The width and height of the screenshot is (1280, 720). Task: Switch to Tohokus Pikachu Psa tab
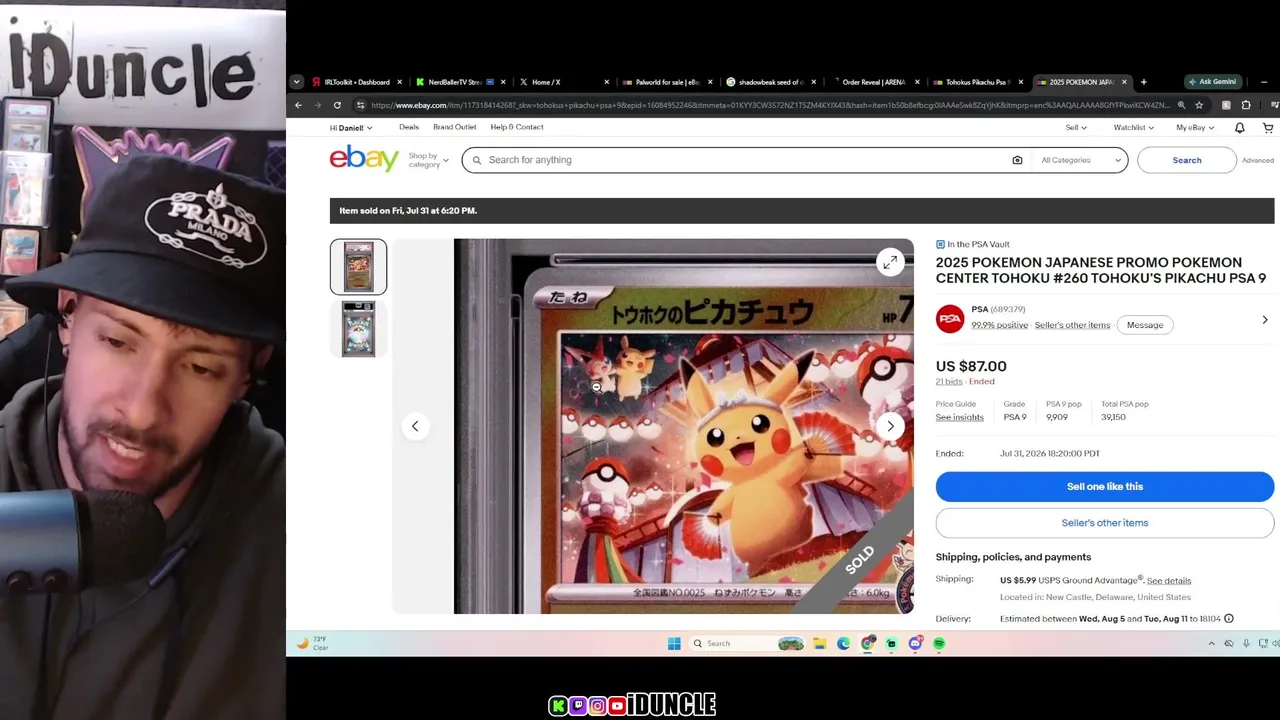(x=978, y=82)
